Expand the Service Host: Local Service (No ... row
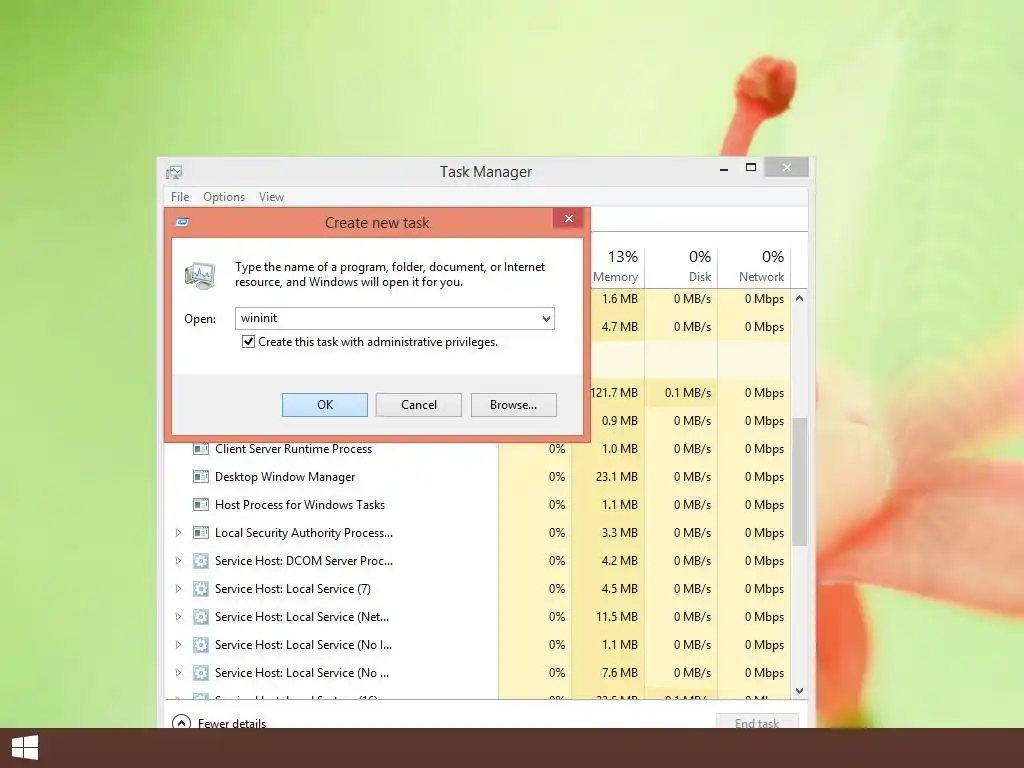The width and height of the screenshot is (1024, 768). [x=178, y=673]
